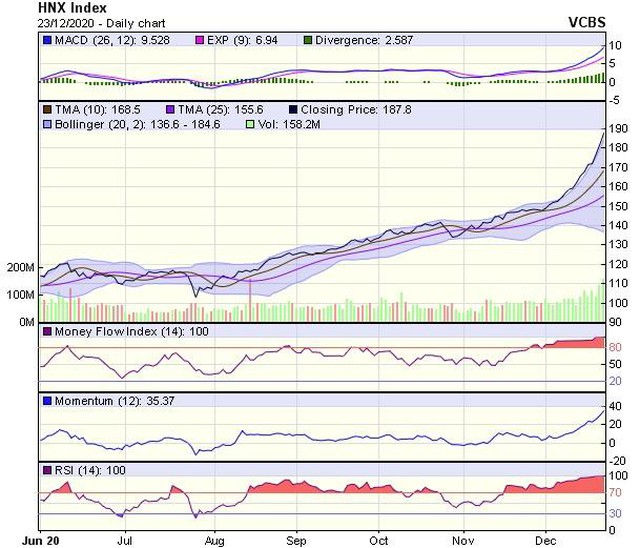Click the Jun 20 date axis label

40,541
